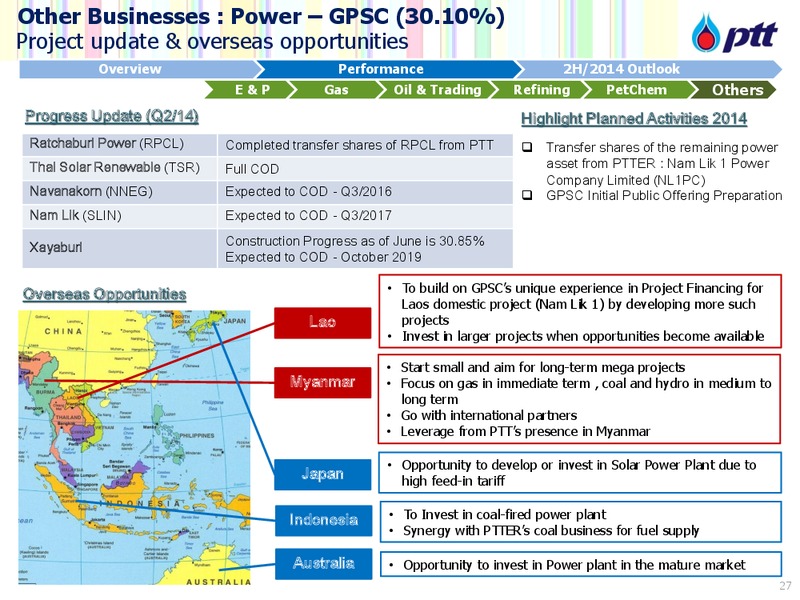Screen dimensions: 800x600
Task: Click subtitle Project update & overseas opportunities
Action: click(212, 41)
